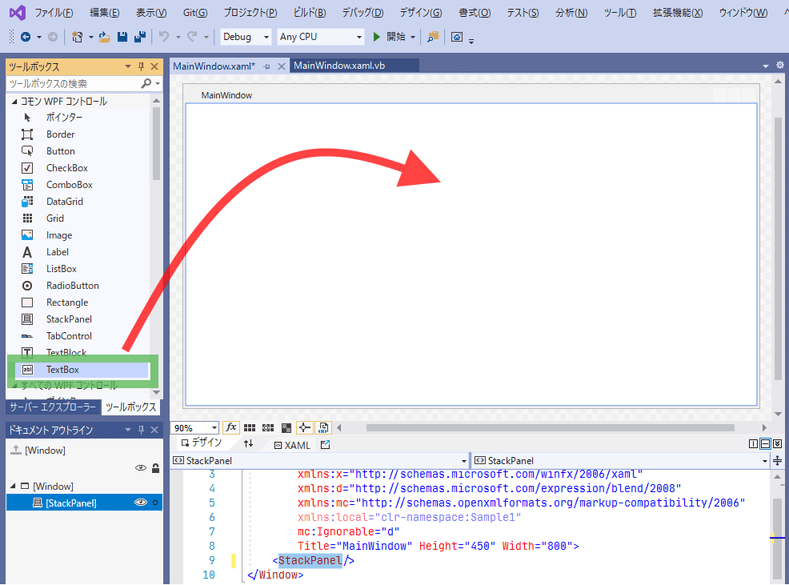Click the swap panes arrows icon

click(249, 444)
